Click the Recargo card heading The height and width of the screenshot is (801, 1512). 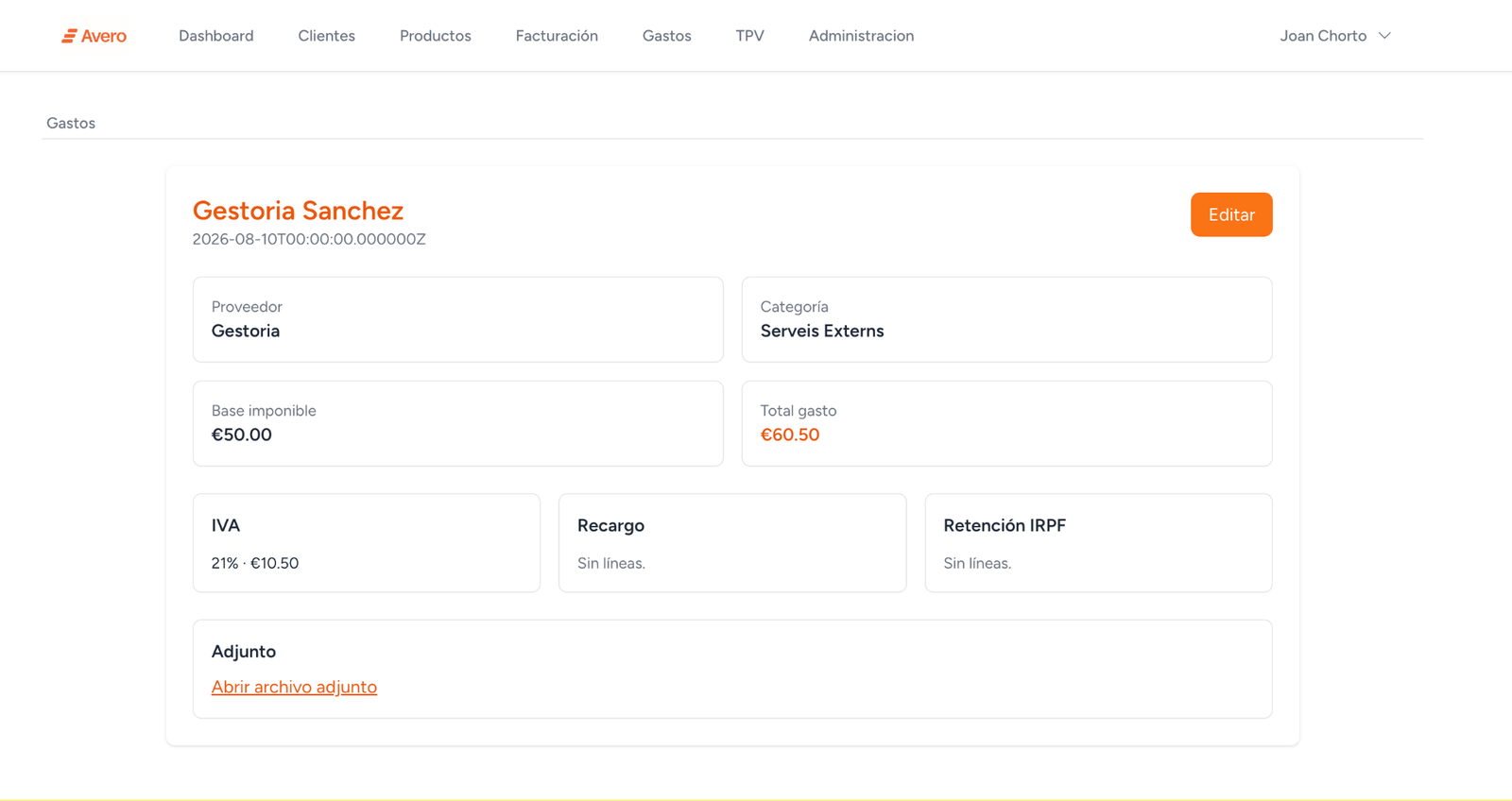[x=610, y=525]
